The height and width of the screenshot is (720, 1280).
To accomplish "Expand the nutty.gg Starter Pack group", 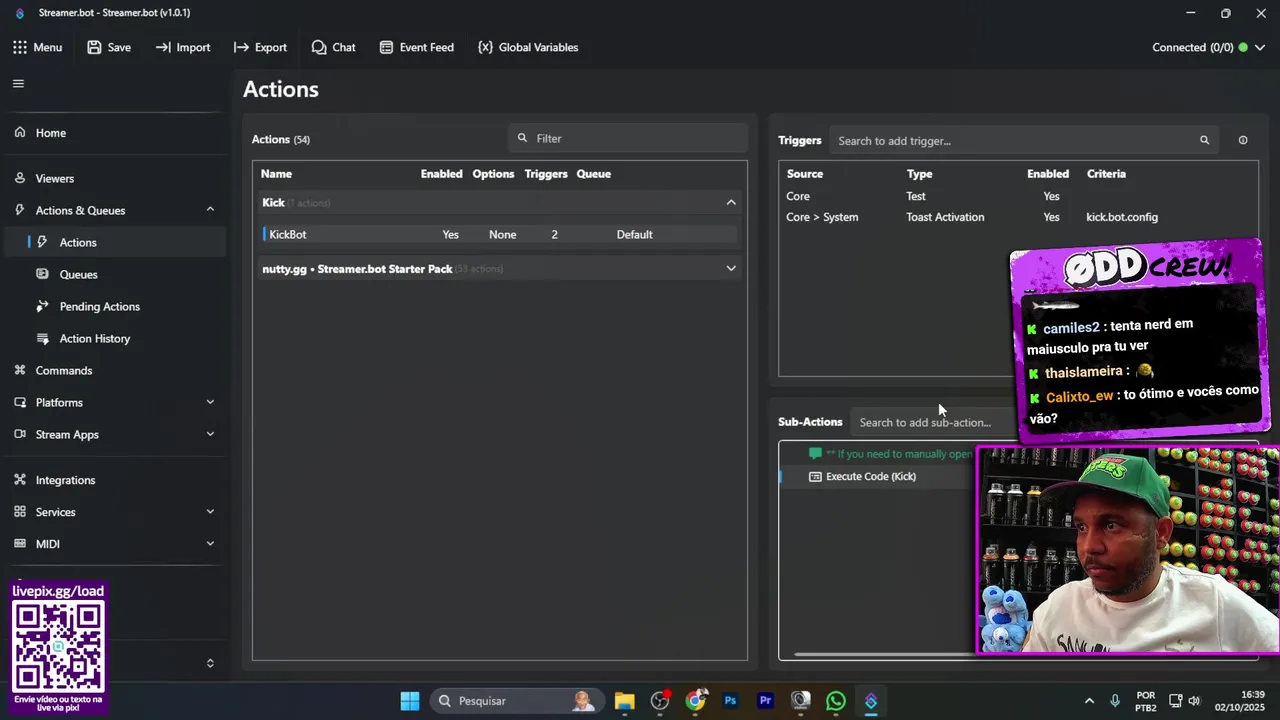I will coord(731,268).
